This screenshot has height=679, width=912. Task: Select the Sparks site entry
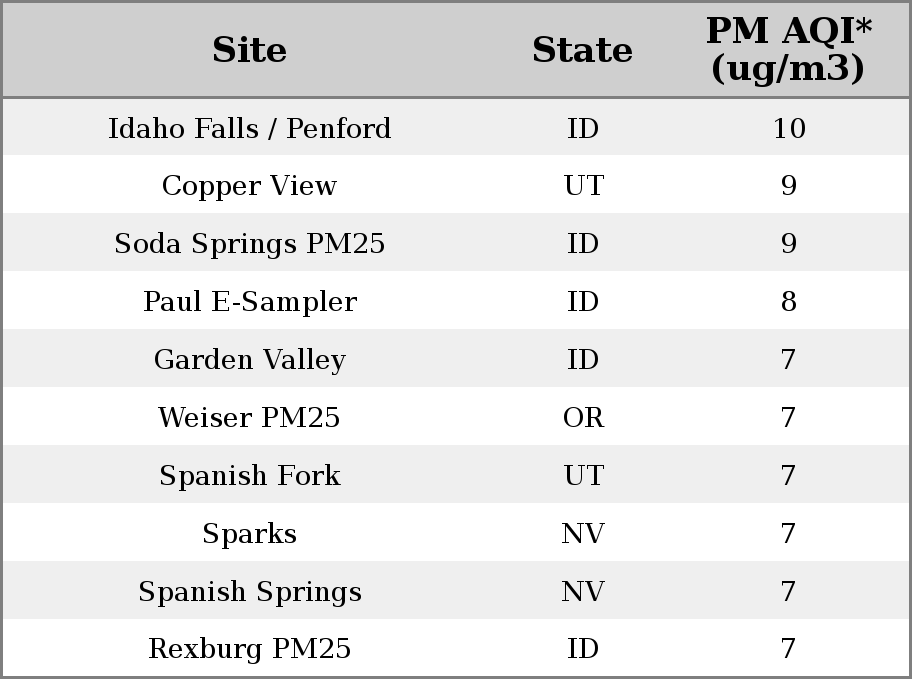click(250, 534)
